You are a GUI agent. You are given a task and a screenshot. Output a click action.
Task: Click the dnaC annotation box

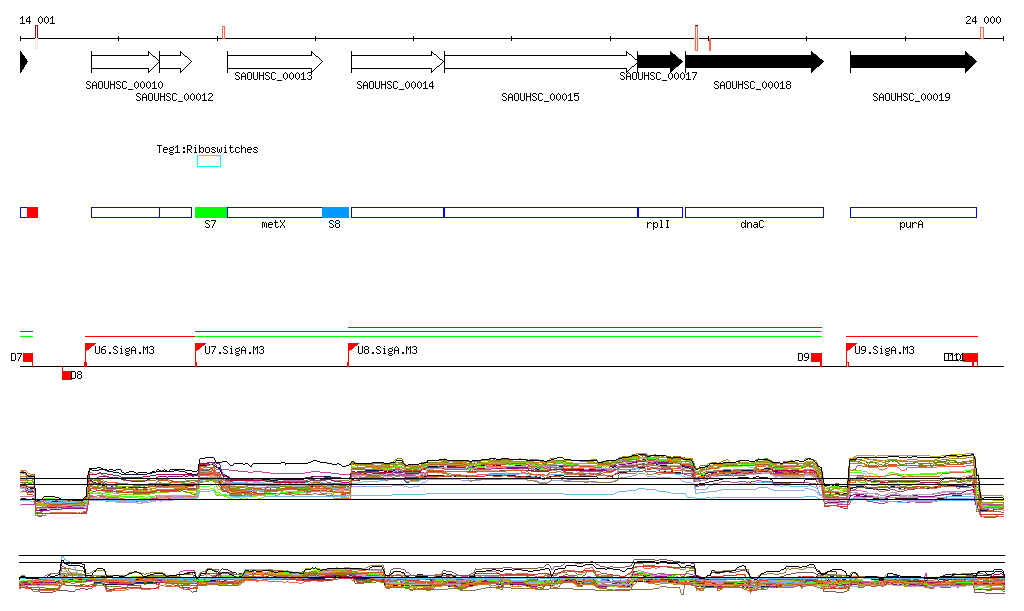[x=754, y=212]
